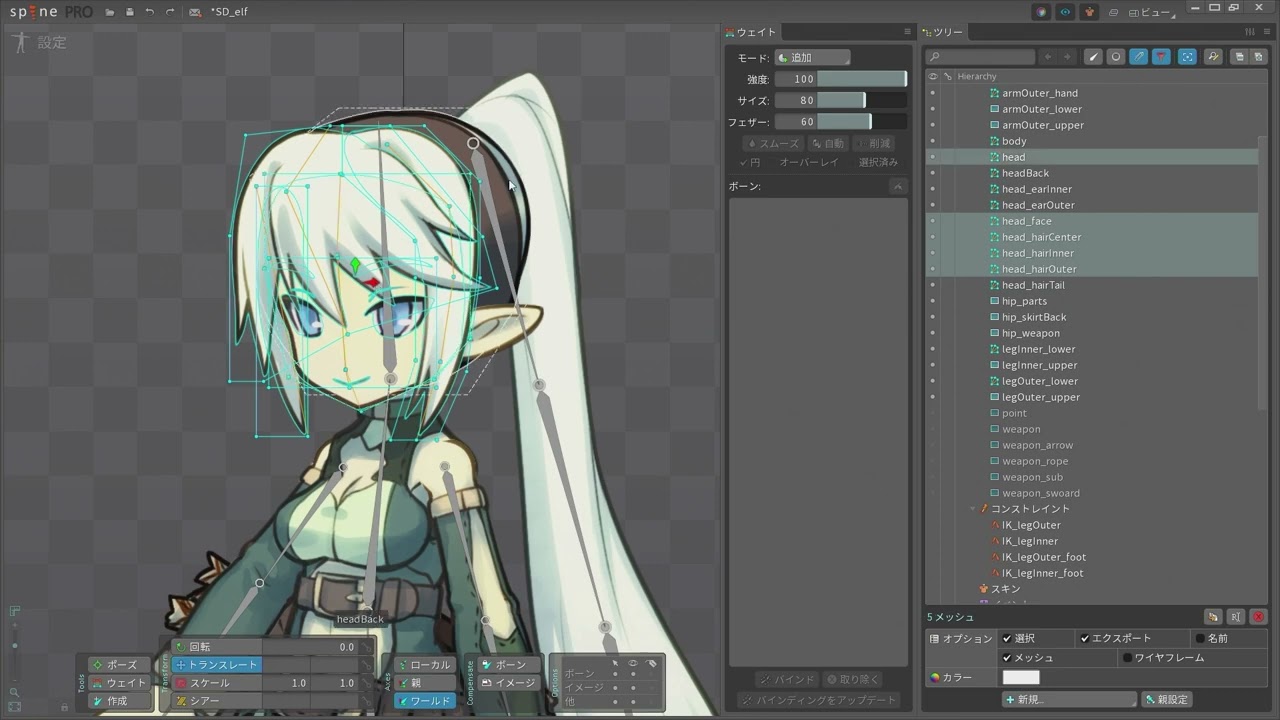Viewport: 1280px width, 720px height.
Task: Uncheck the 選択 checkbox
Action: pyautogui.click(x=1007, y=638)
